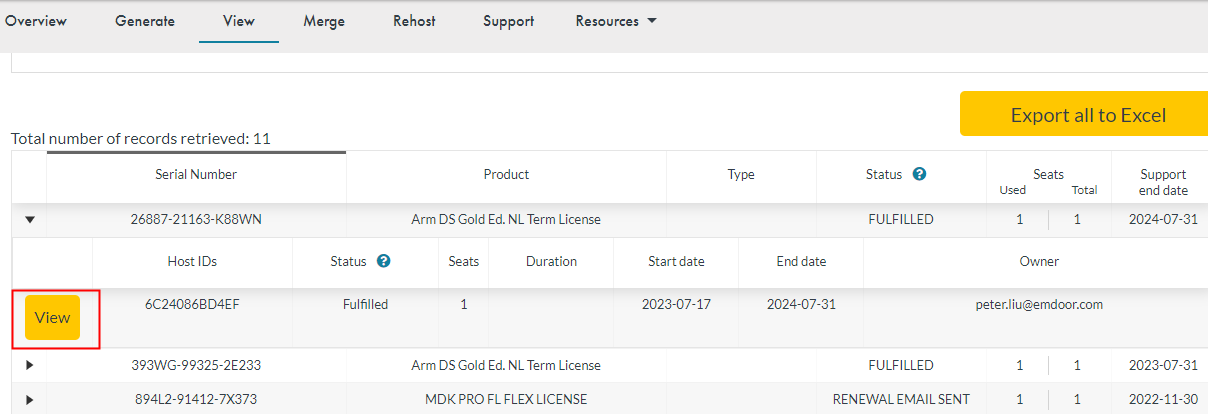This screenshot has height=414, width=1208.
Task: Click help icon next to Status column header
Action: pyautogui.click(x=919, y=174)
